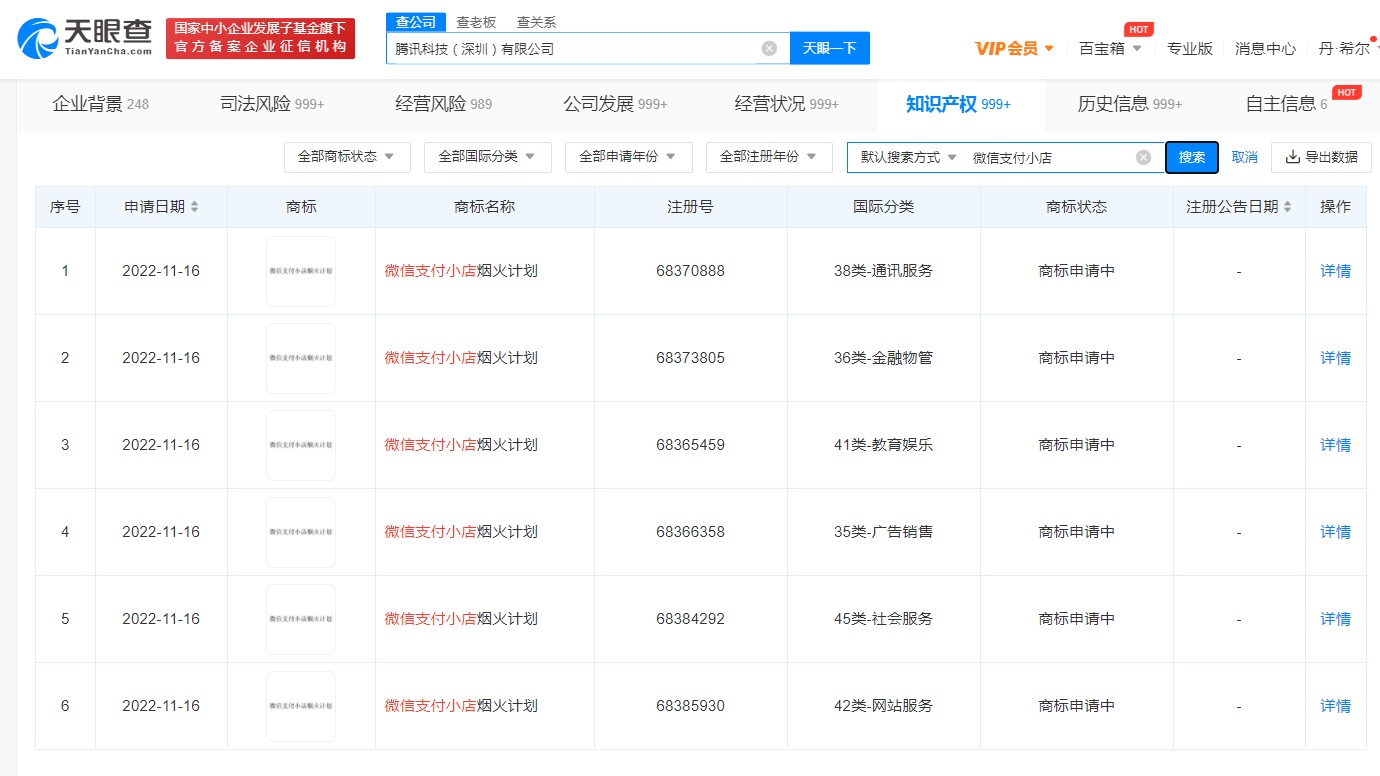The height and width of the screenshot is (776, 1380).
Task: Click the VIP会员 link
Action: click(x=1006, y=48)
